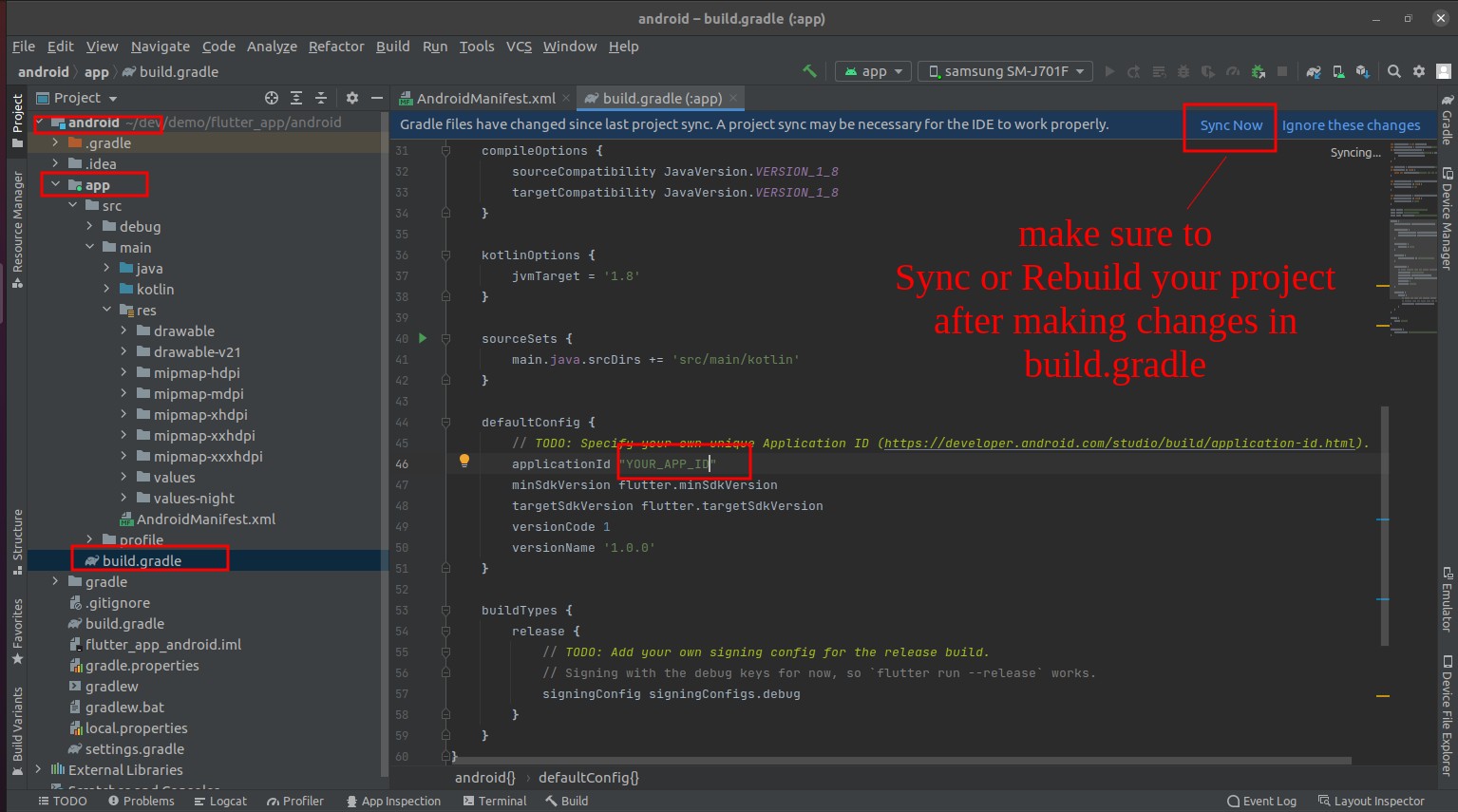Toggle the Device File Explorer tool window
The height and width of the screenshot is (812, 1458).
tap(1447, 715)
